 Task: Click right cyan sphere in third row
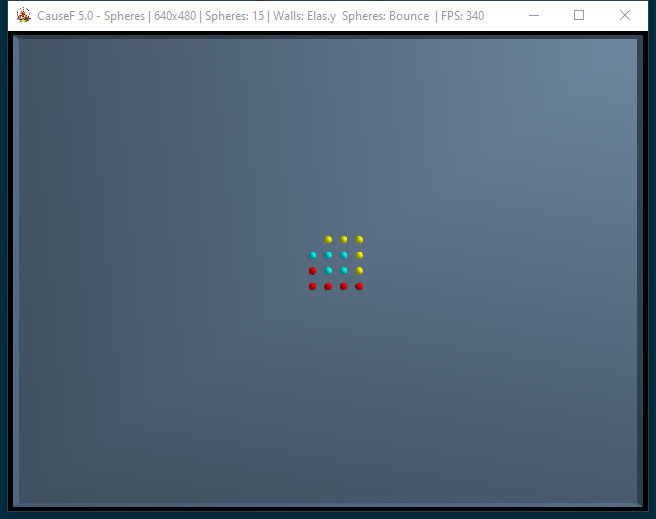click(344, 271)
